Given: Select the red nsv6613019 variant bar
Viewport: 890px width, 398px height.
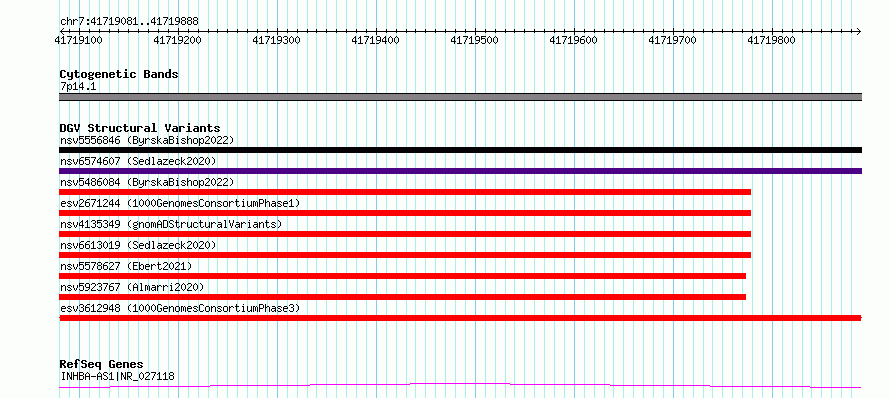Looking at the screenshot, I should point(405,255).
